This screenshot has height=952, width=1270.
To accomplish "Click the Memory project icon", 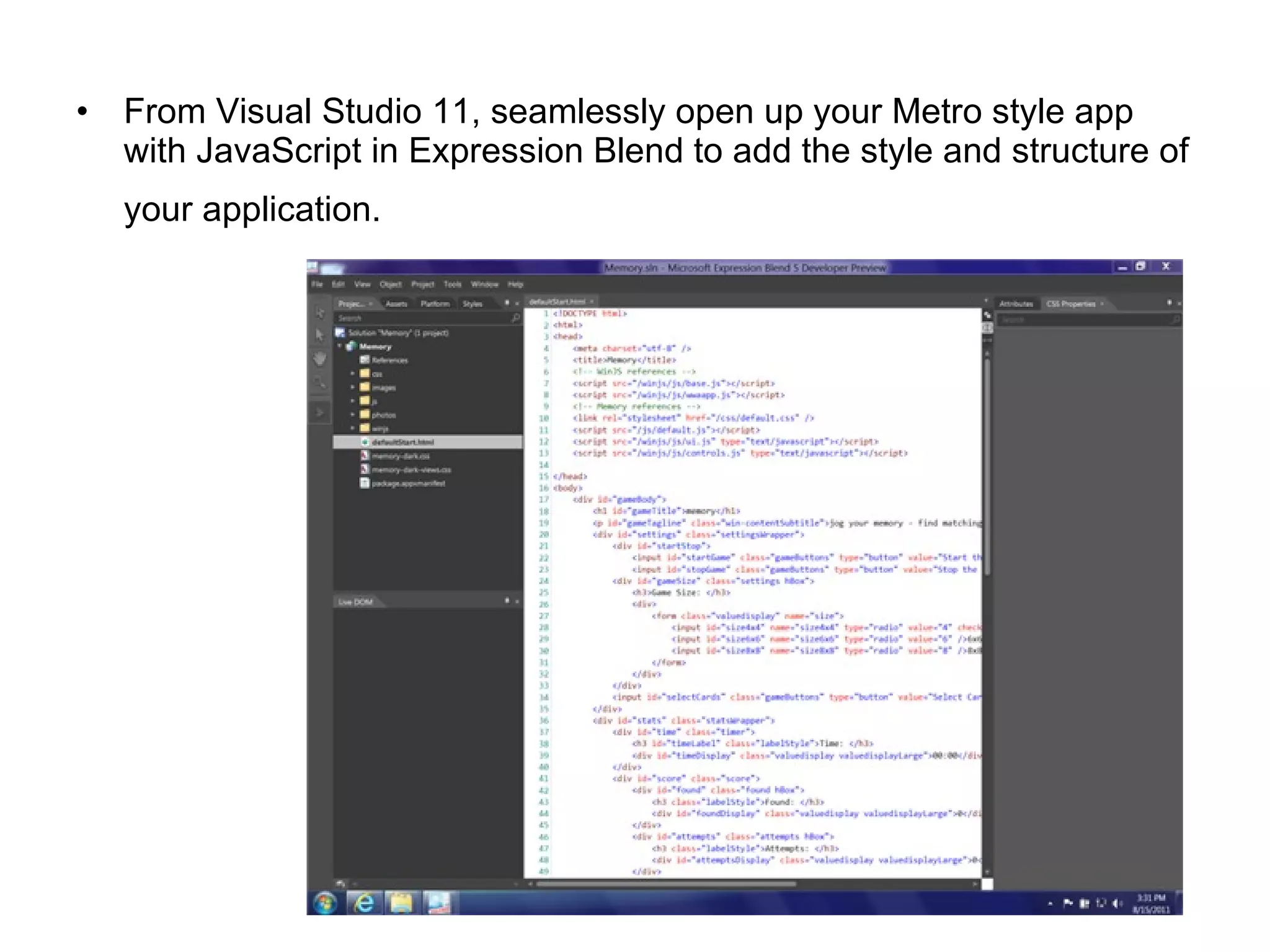I will pos(352,346).
